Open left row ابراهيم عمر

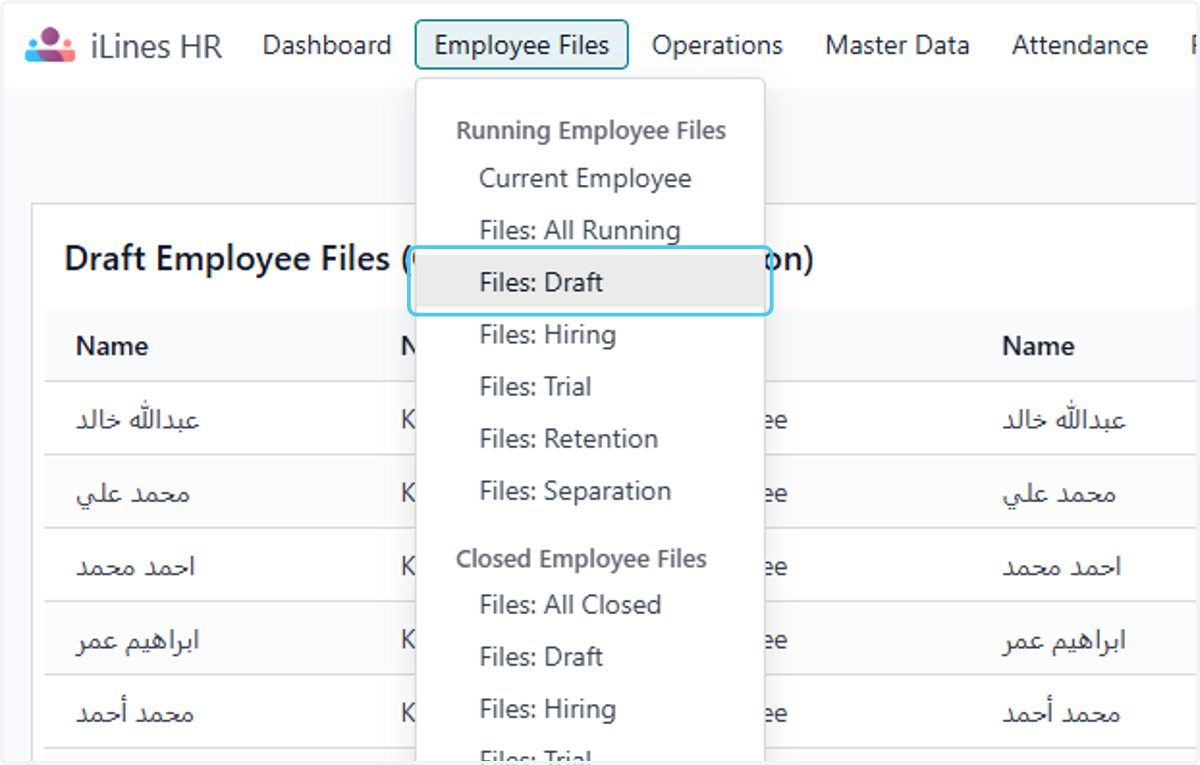tap(138, 640)
